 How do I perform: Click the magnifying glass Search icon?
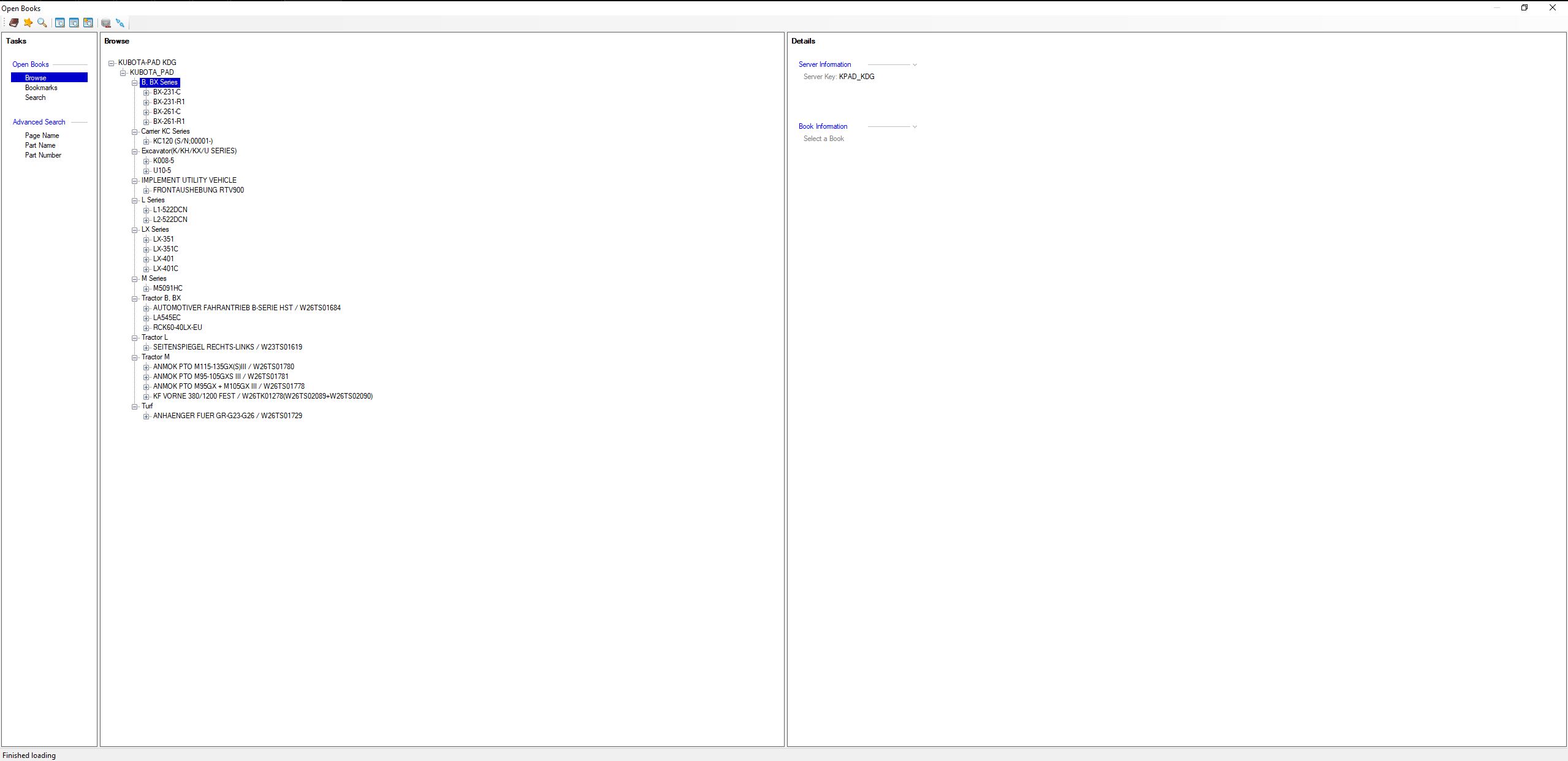(42, 23)
